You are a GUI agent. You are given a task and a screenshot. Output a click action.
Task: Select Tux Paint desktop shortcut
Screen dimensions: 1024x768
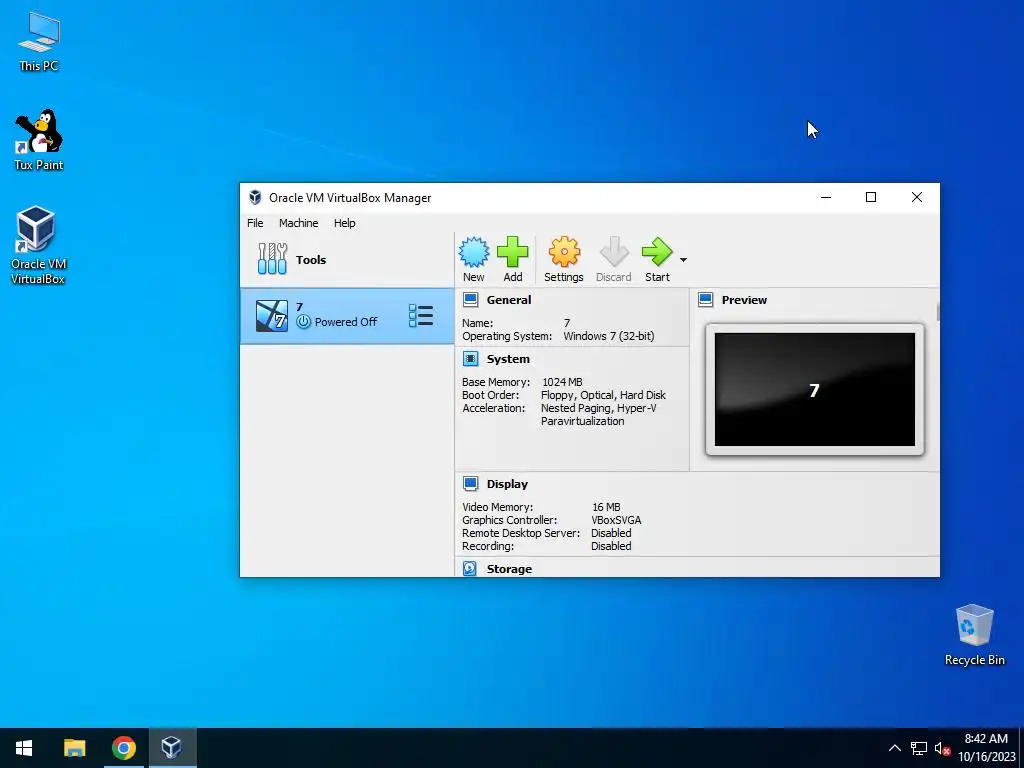pos(39,140)
